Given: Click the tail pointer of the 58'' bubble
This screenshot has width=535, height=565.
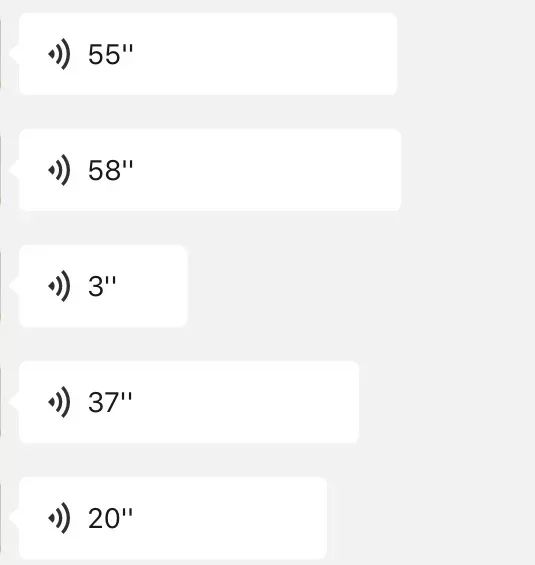Looking at the screenshot, I should (14, 170).
